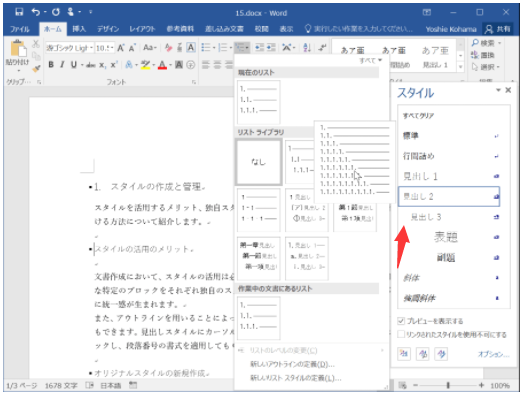Open the ファイル tab

click(x=20, y=29)
